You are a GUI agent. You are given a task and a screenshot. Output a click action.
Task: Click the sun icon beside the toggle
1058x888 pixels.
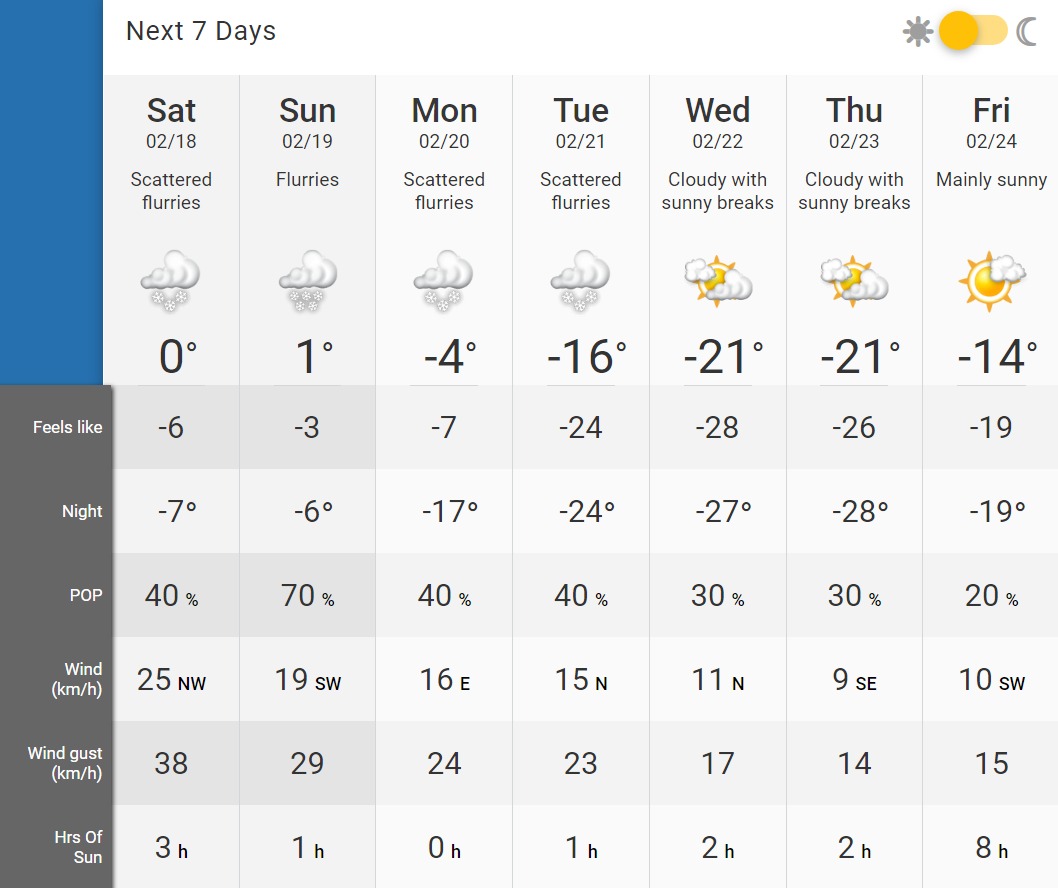(x=917, y=32)
